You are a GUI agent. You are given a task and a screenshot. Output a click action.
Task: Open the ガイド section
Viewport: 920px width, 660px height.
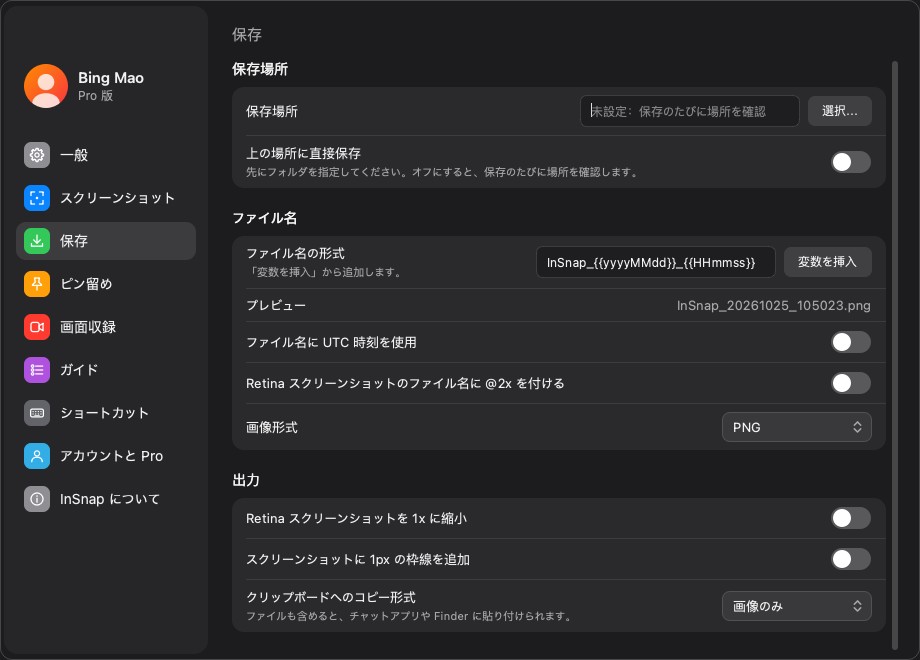(x=106, y=370)
